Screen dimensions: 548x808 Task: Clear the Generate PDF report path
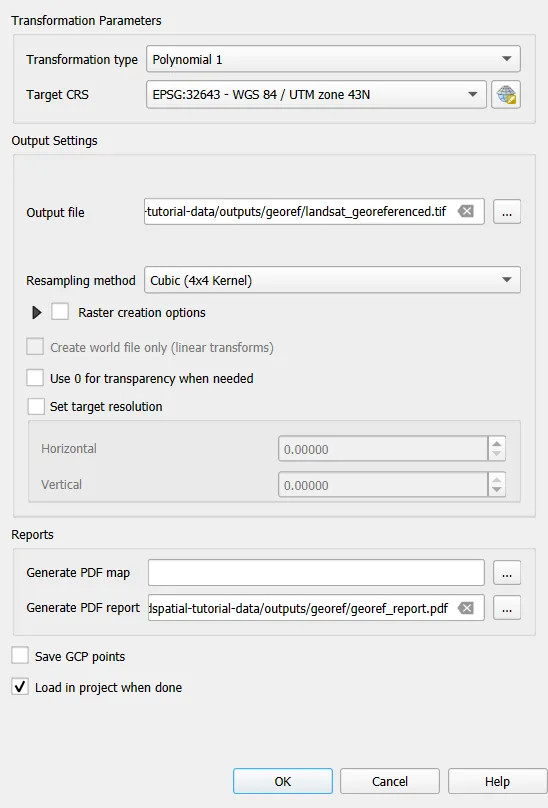pyautogui.click(x=466, y=608)
